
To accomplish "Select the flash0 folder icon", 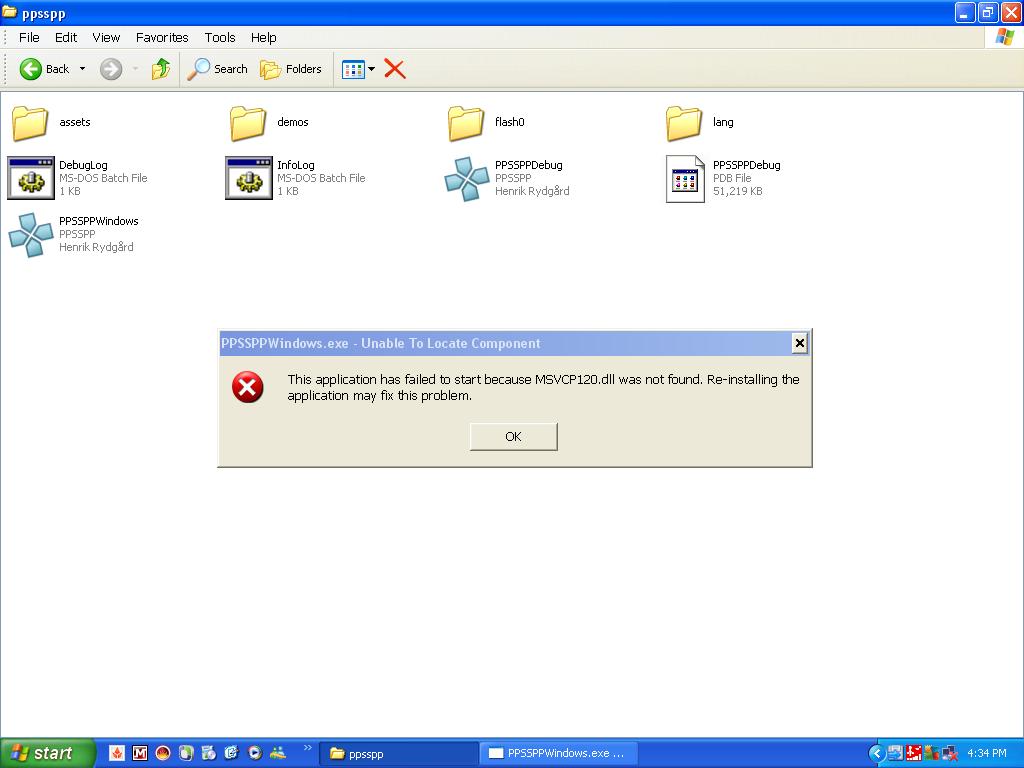I will click(x=466, y=123).
